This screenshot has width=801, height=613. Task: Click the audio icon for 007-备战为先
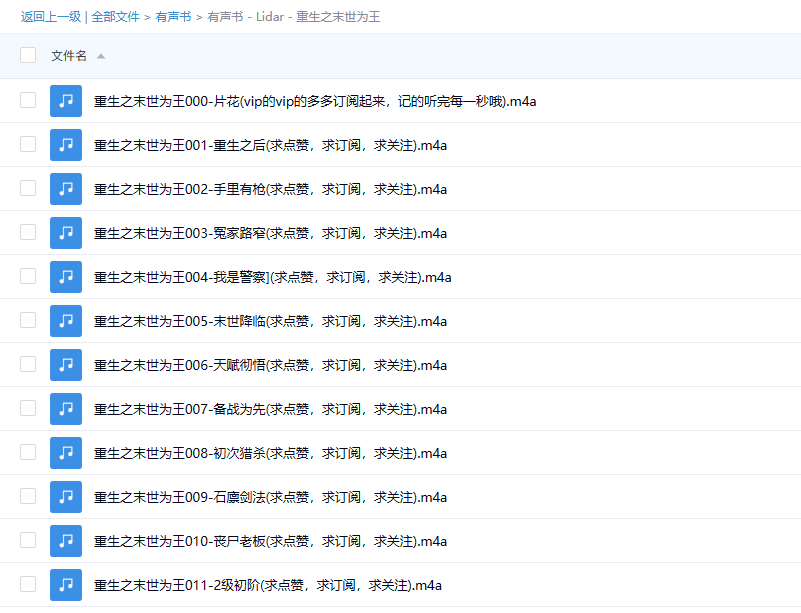pyautogui.click(x=65, y=409)
